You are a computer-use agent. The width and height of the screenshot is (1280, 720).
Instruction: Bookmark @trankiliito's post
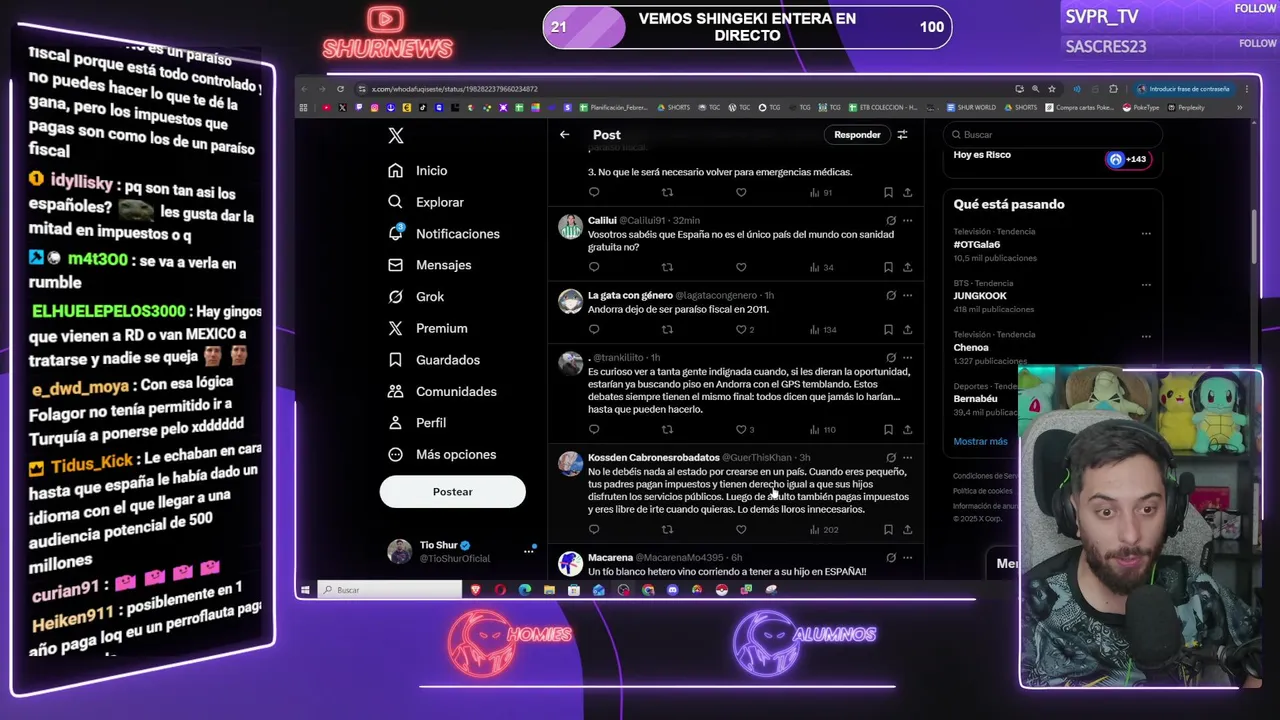click(888, 429)
